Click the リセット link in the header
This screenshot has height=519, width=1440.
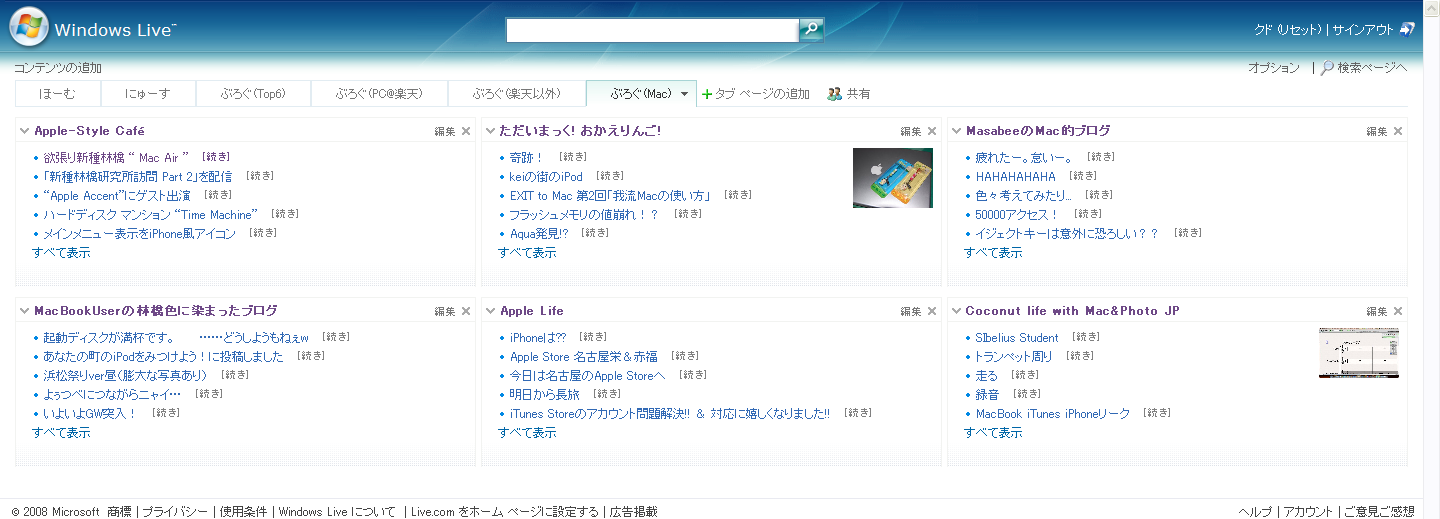(x=1299, y=30)
